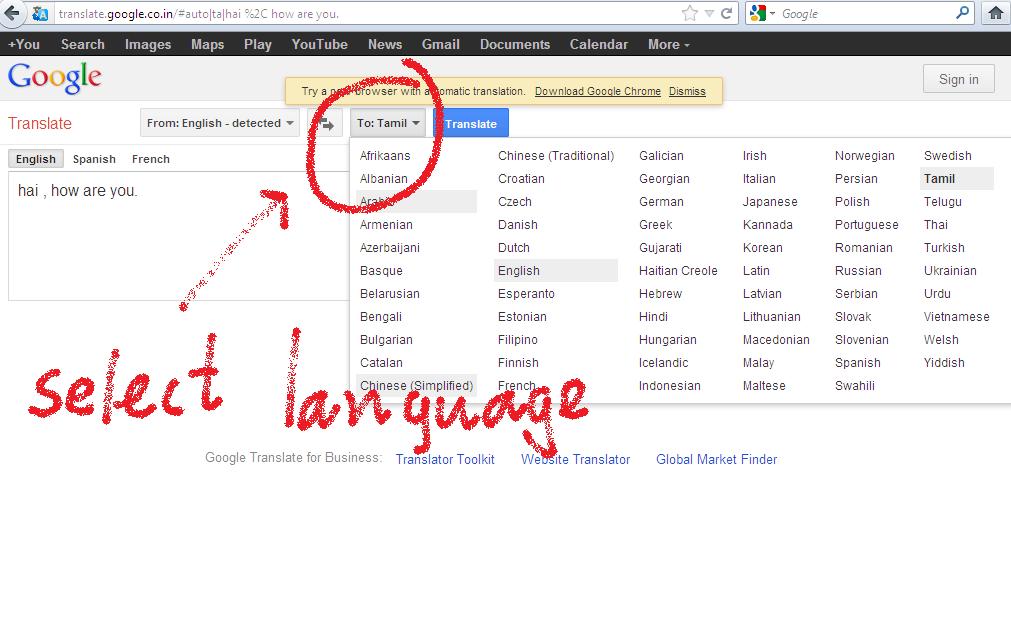Click the source text box with 'hai , how are you.'
This screenshot has width=1011, height=637.
(x=179, y=236)
